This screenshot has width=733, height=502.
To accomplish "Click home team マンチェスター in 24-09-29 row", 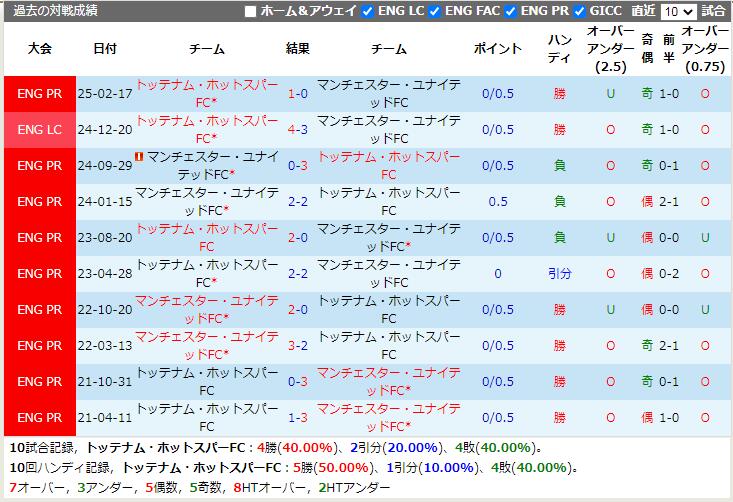I will (x=212, y=166).
